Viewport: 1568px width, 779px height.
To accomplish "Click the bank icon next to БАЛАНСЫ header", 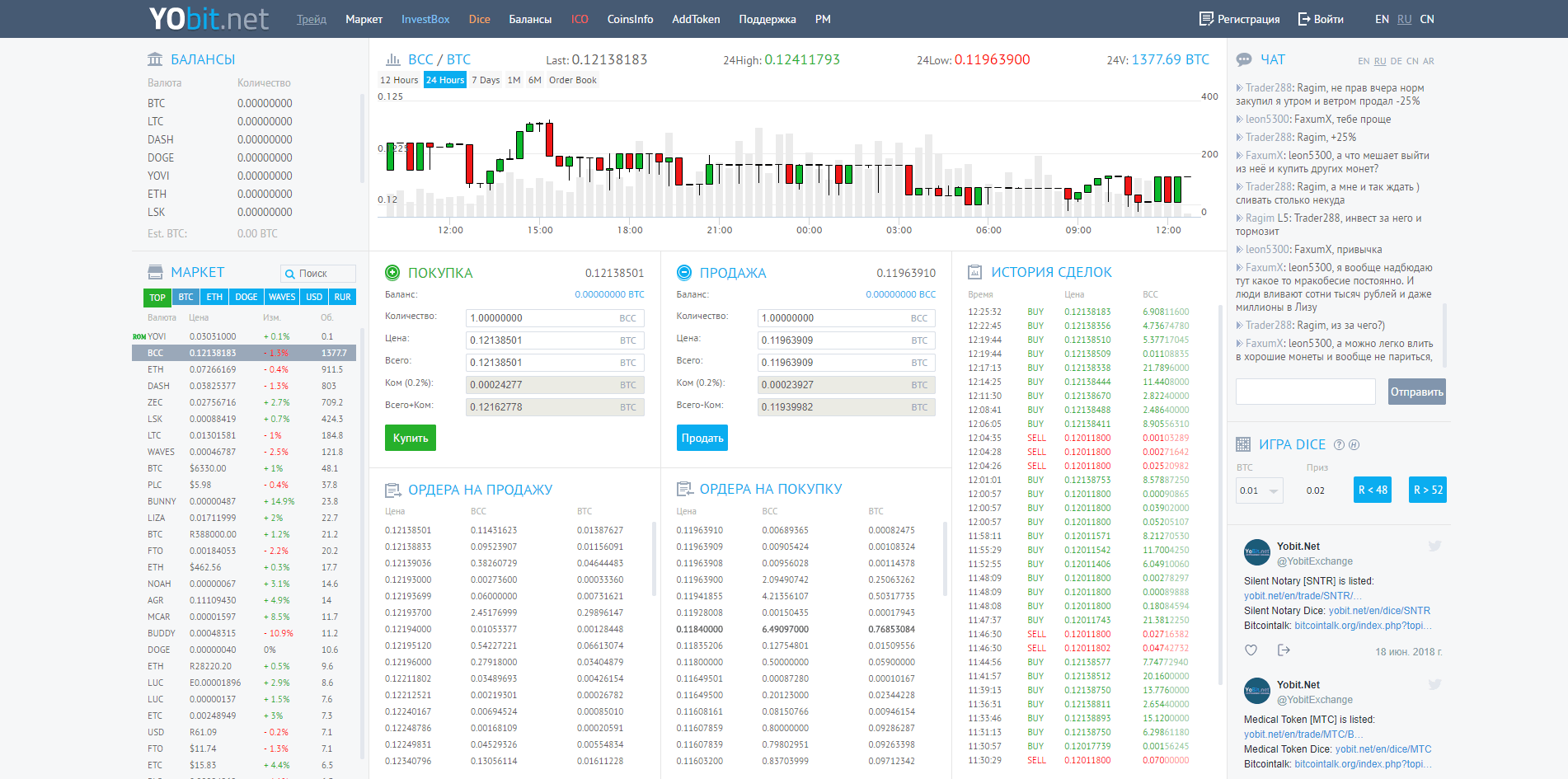I will [x=153, y=59].
